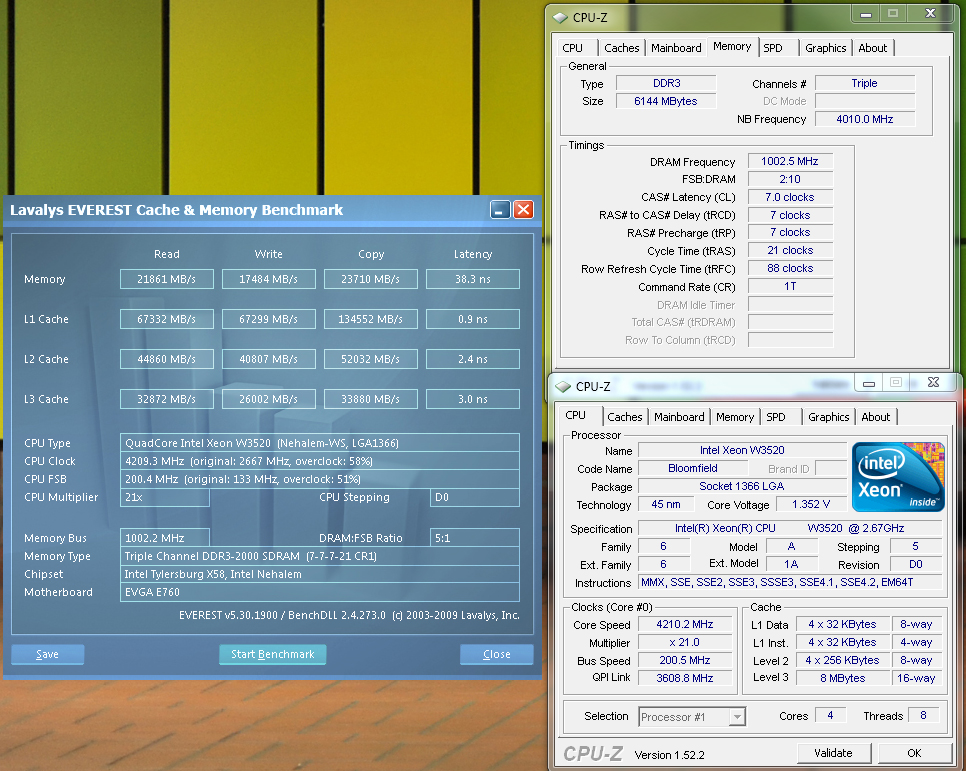Image resolution: width=966 pixels, height=771 pixels.
Task: Click the Save button in EVEREST
Action: point(47,655)
